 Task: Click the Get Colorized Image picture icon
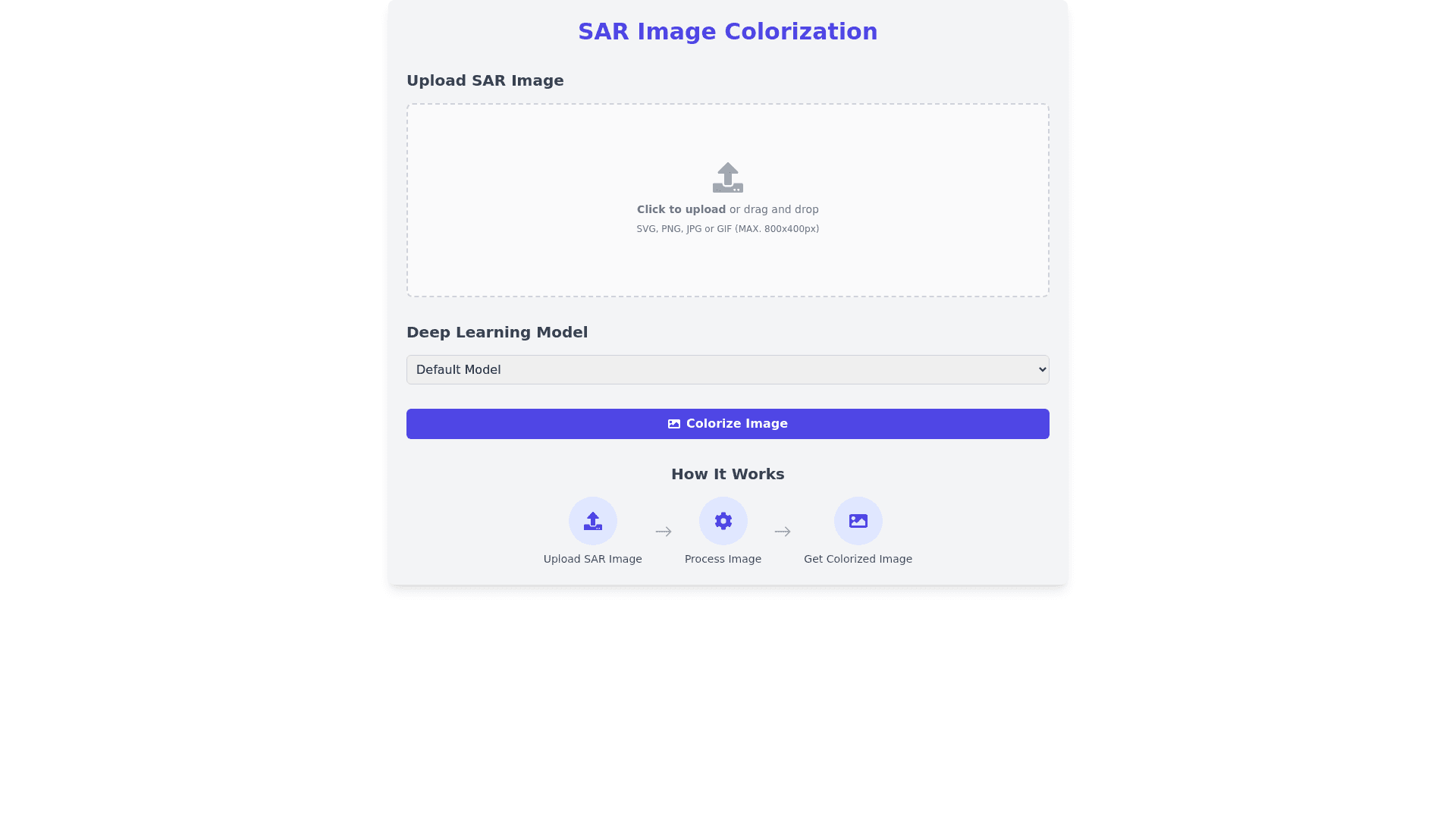(858, 521)
